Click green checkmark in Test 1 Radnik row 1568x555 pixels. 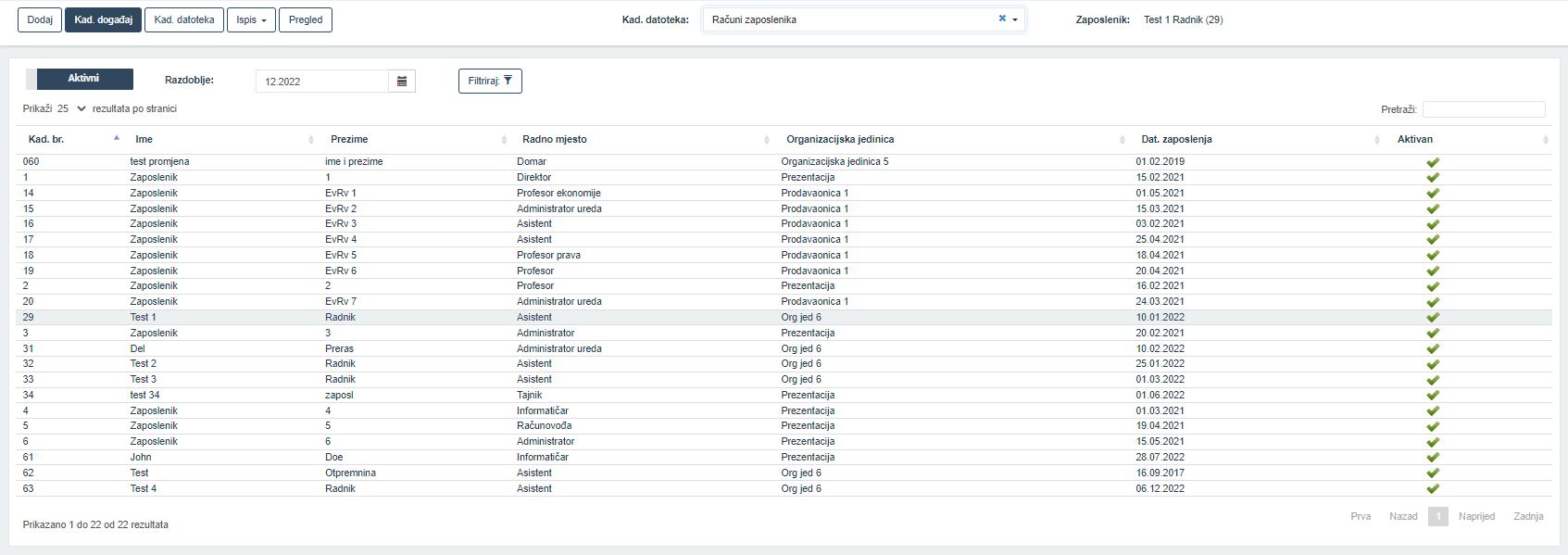coord(1433,318)
